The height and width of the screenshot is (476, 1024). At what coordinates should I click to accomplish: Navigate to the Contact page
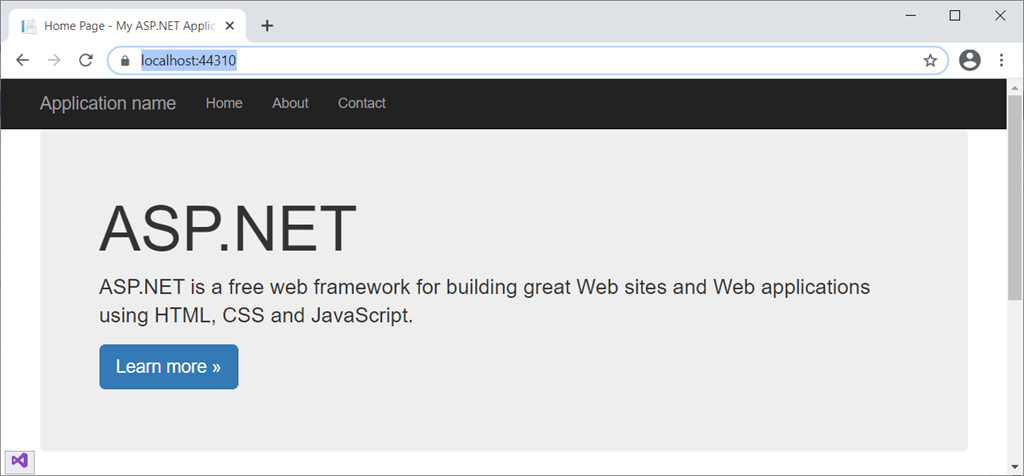point(361,103)
